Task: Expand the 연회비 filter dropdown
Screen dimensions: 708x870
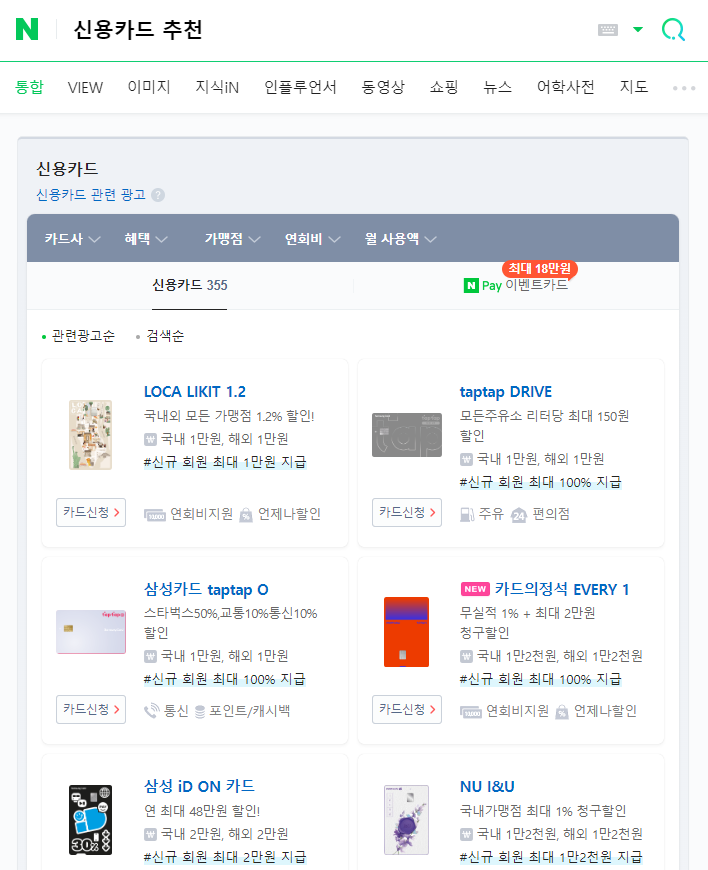Action: [312, 239]
